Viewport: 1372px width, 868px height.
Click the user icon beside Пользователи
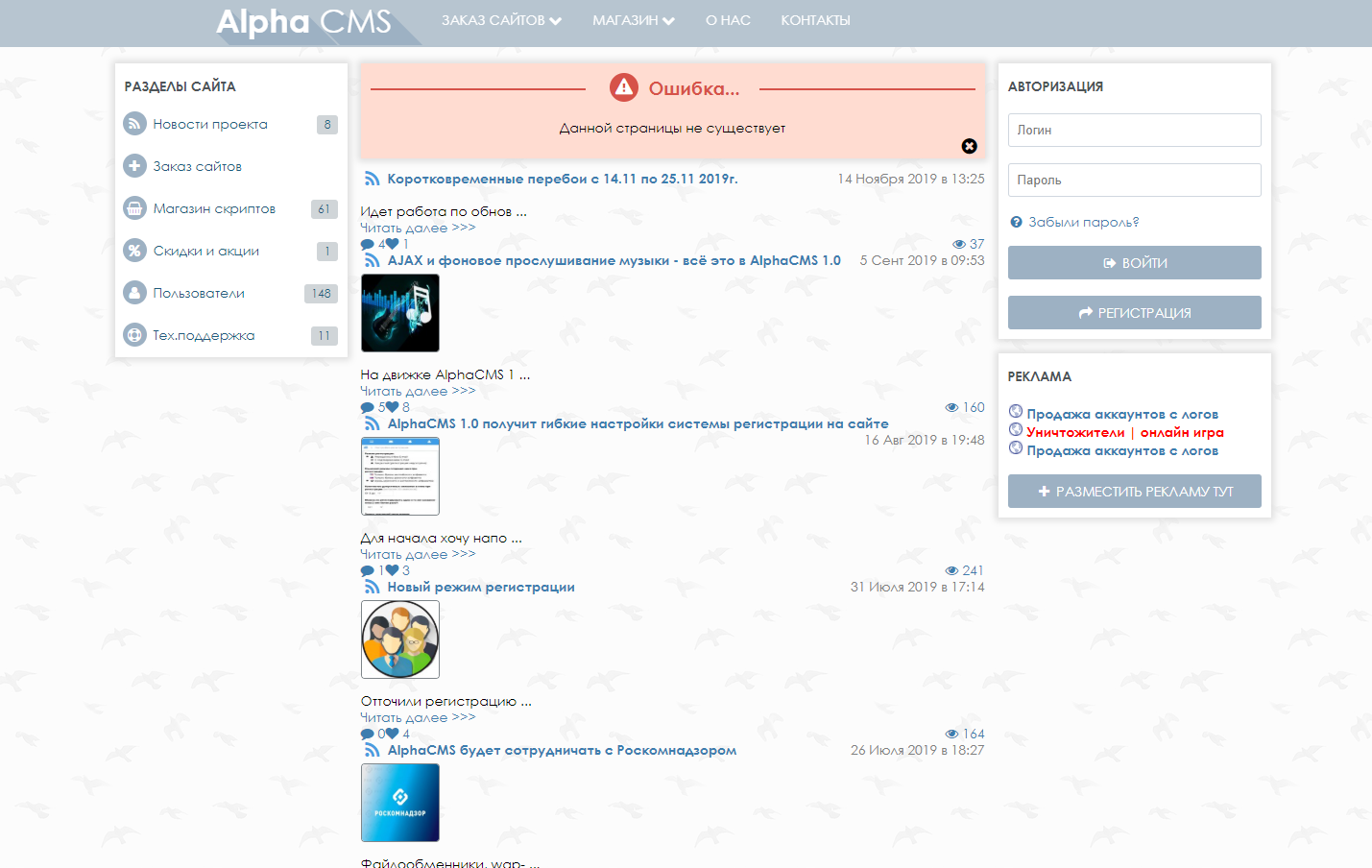click(x=134, y=293)
